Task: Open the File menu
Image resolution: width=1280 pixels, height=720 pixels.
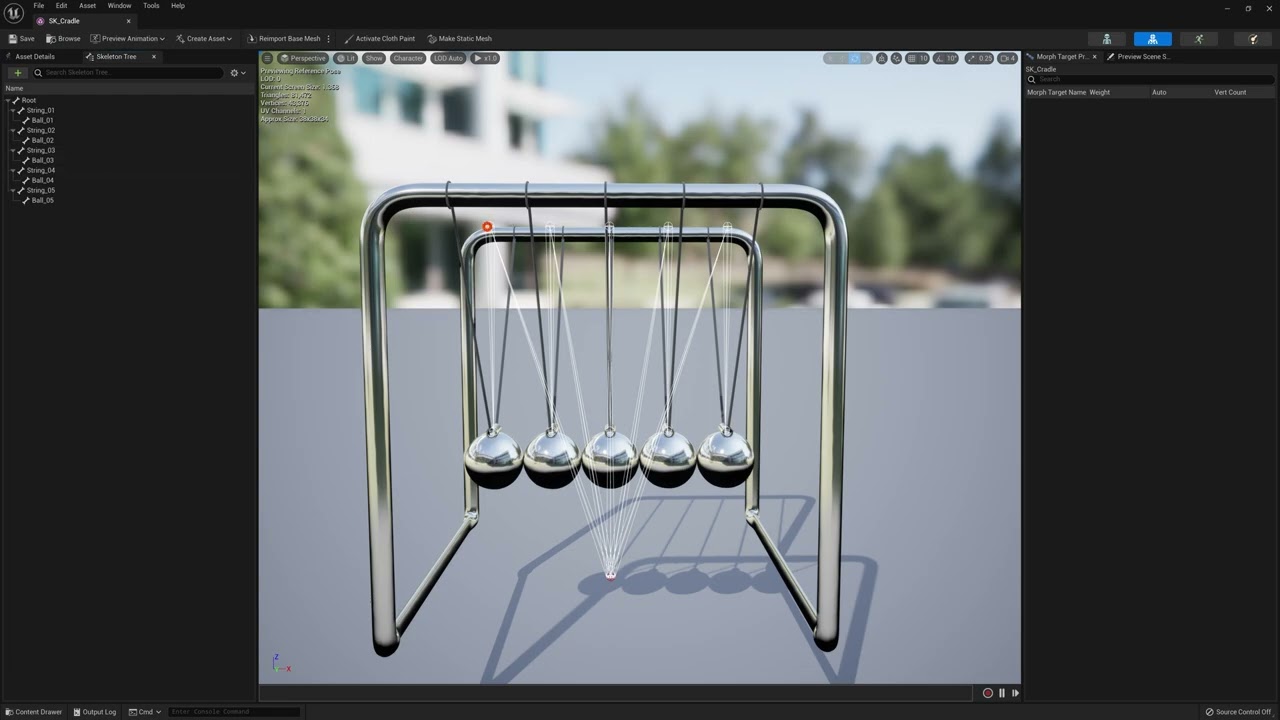Action: (x=38, y=6)
